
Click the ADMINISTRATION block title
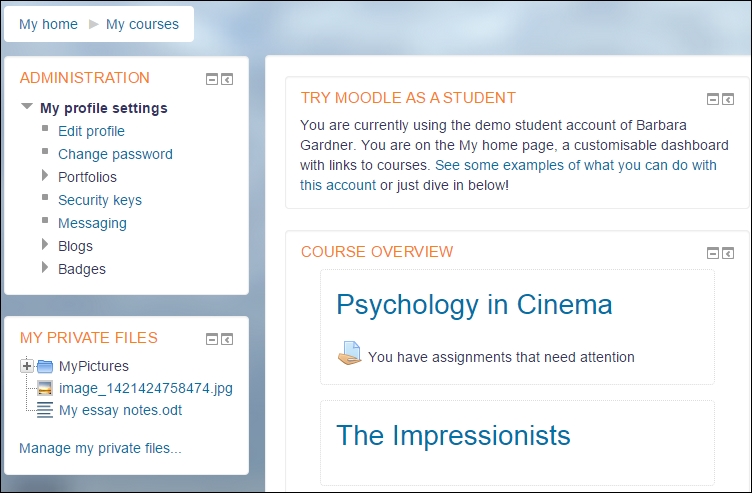[85, 78]
